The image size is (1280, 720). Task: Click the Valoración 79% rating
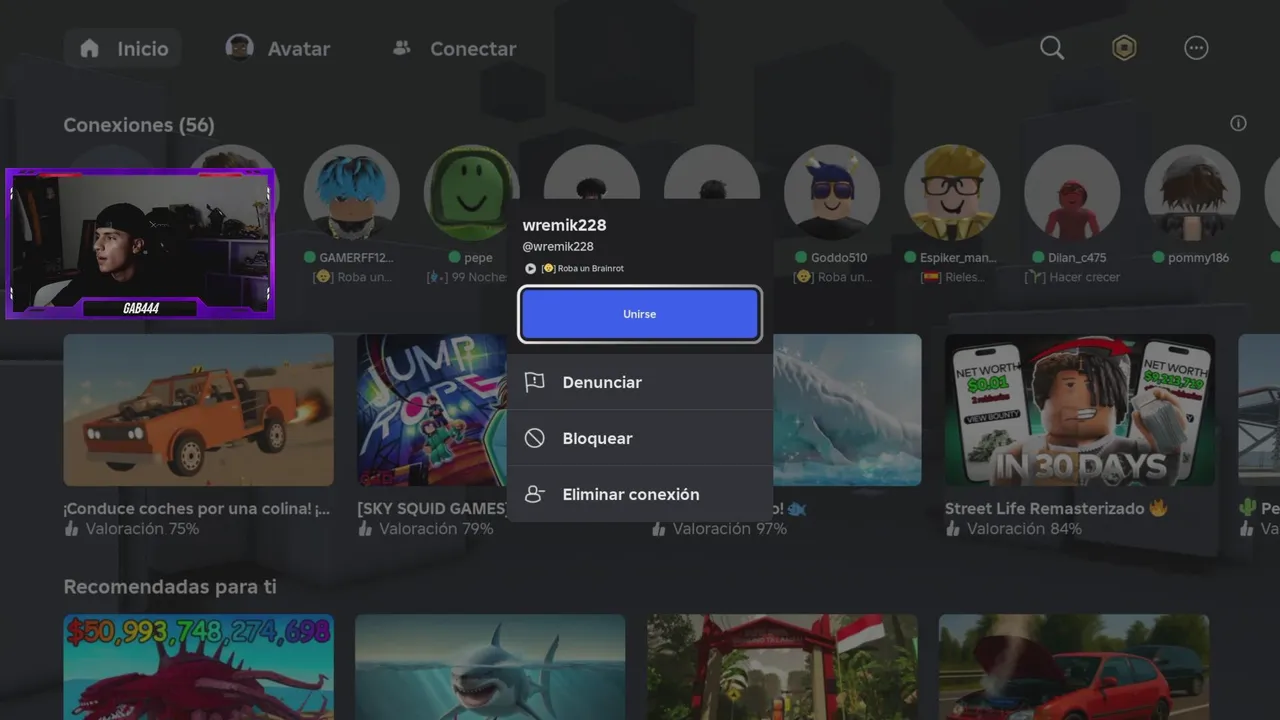[x=436, y=529]
